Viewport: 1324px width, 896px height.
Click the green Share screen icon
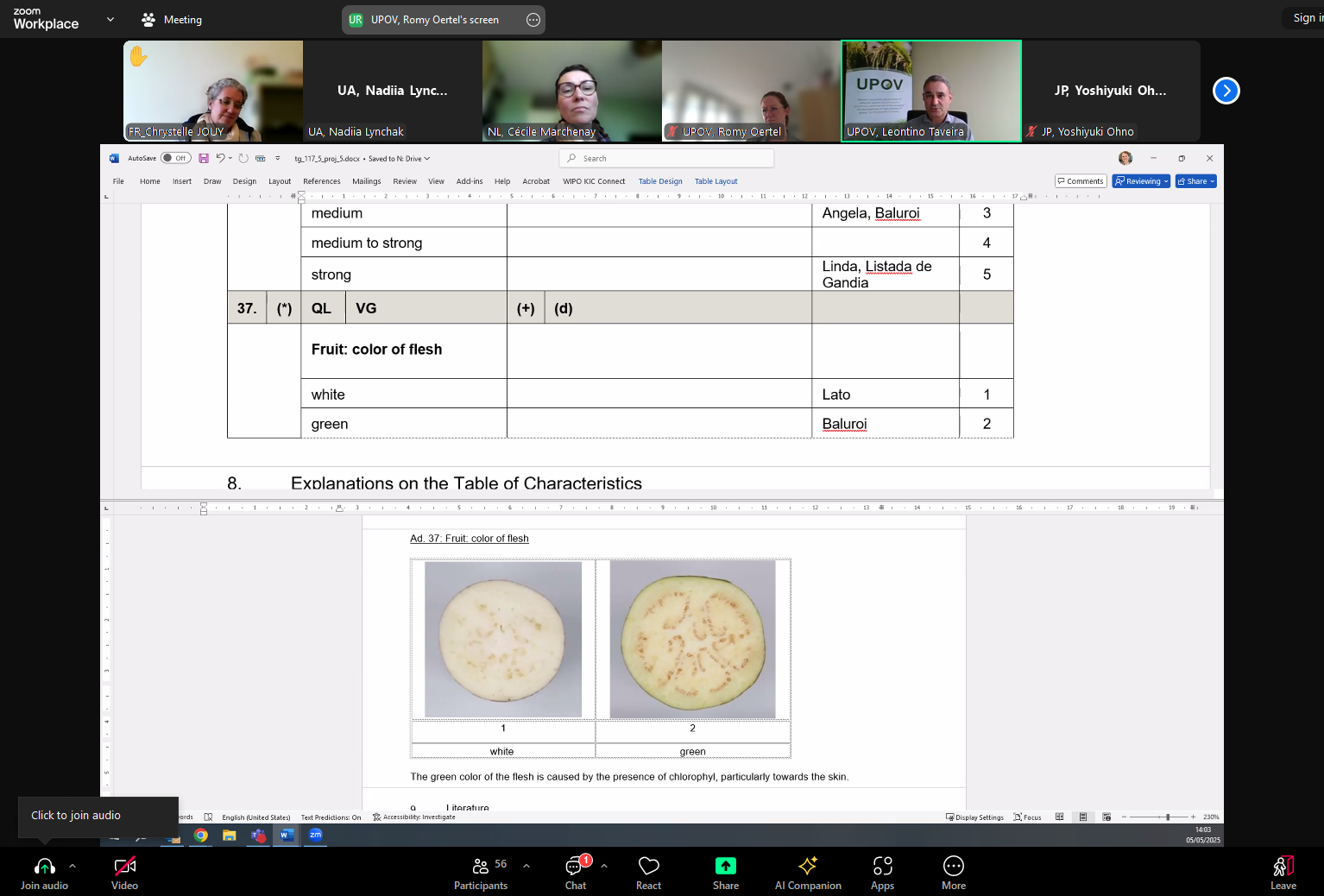coord(725,867)
